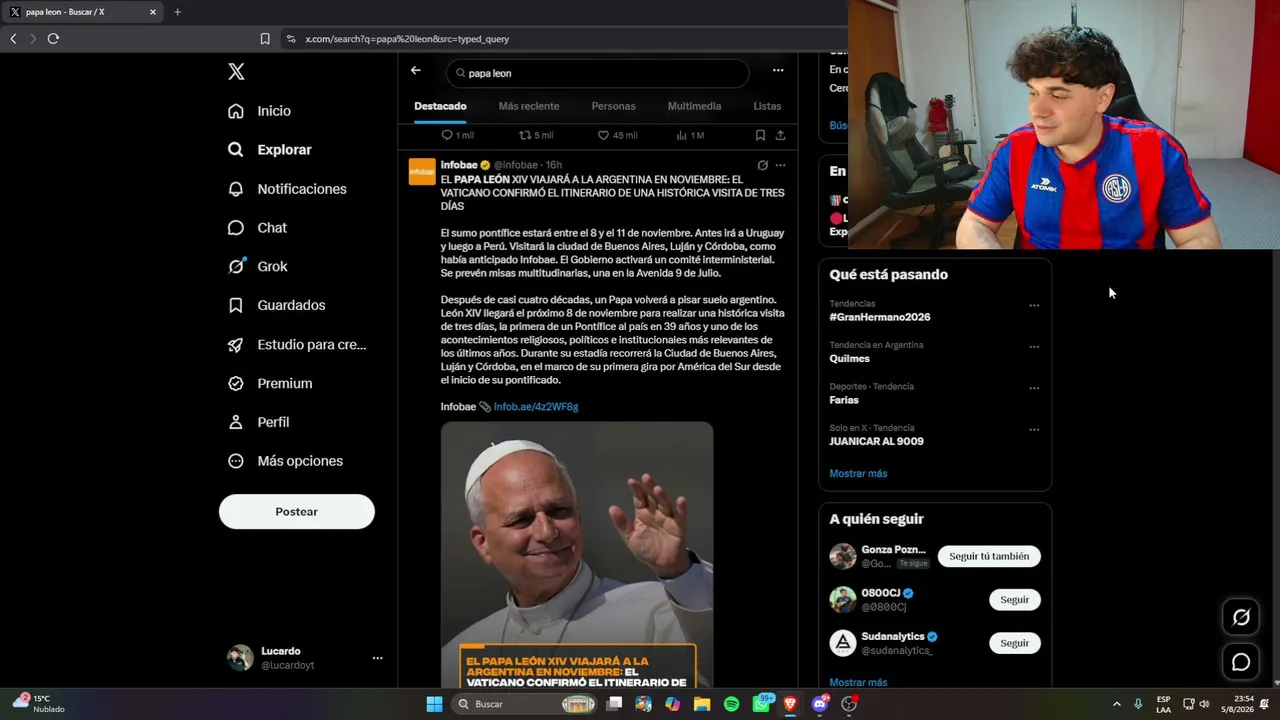Switch to the Listas tab

coord(767,106)
